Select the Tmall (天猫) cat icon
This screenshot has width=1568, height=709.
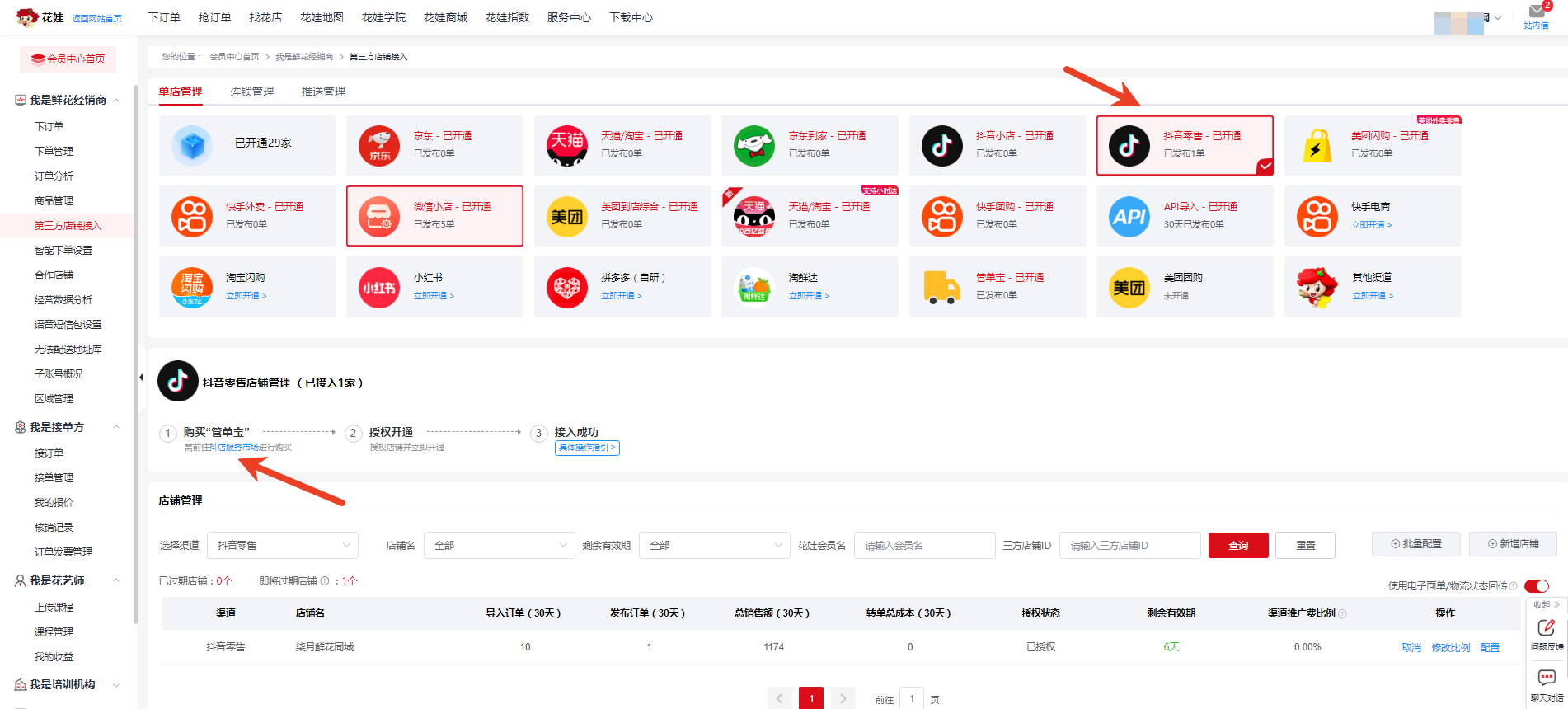click(x=566, y=146)
